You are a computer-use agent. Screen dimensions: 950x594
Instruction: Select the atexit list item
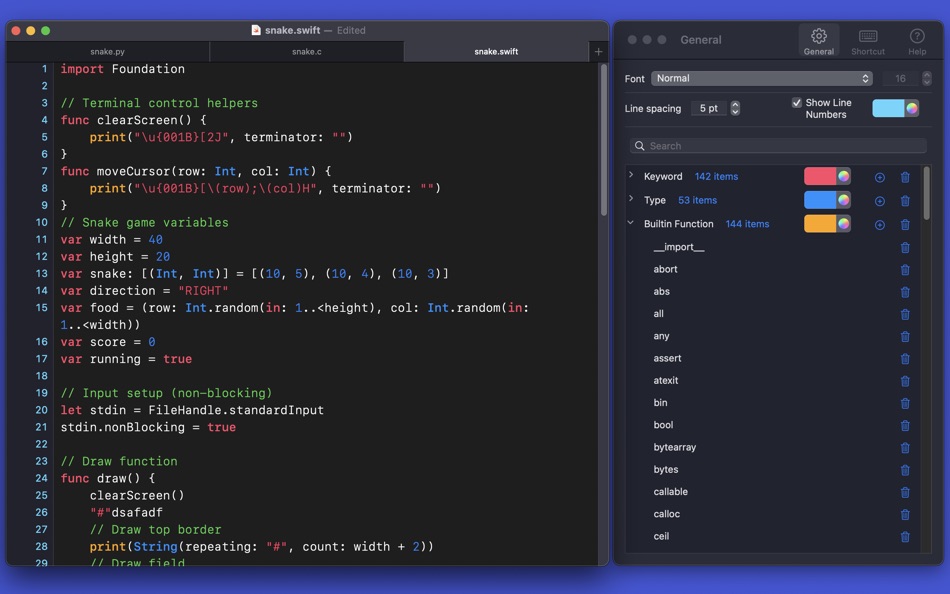[665, 381]
